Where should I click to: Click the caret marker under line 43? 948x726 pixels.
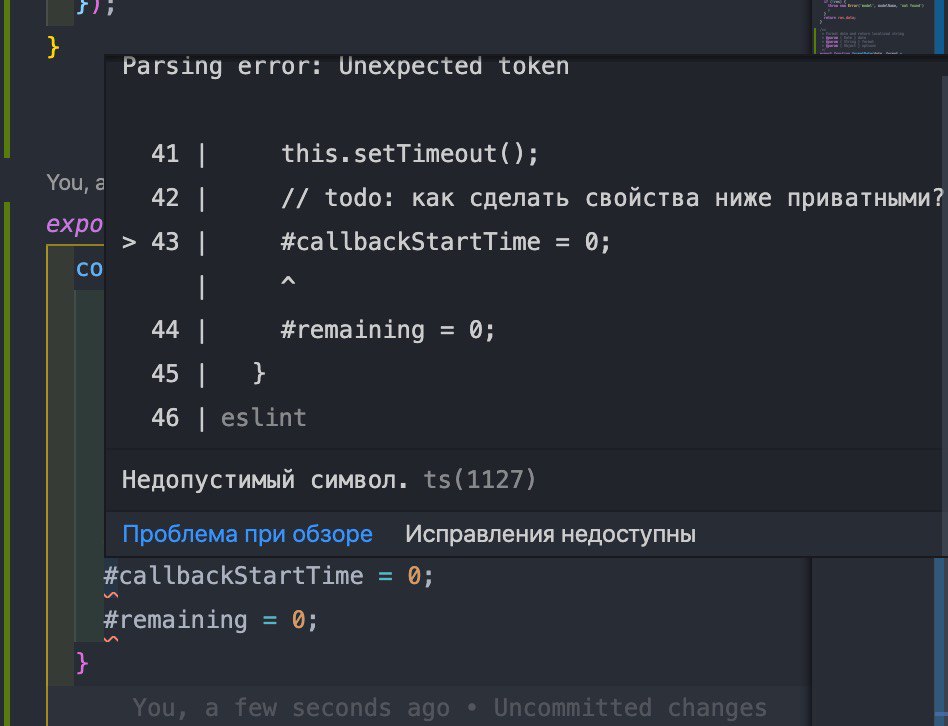pos(288,285)
